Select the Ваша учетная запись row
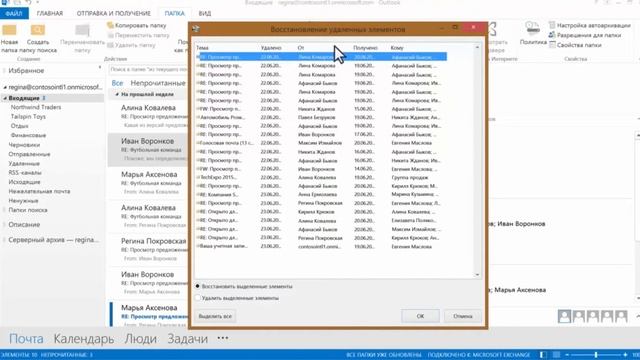640x360 pixels. pyautogui.click(x=321, y=247)
